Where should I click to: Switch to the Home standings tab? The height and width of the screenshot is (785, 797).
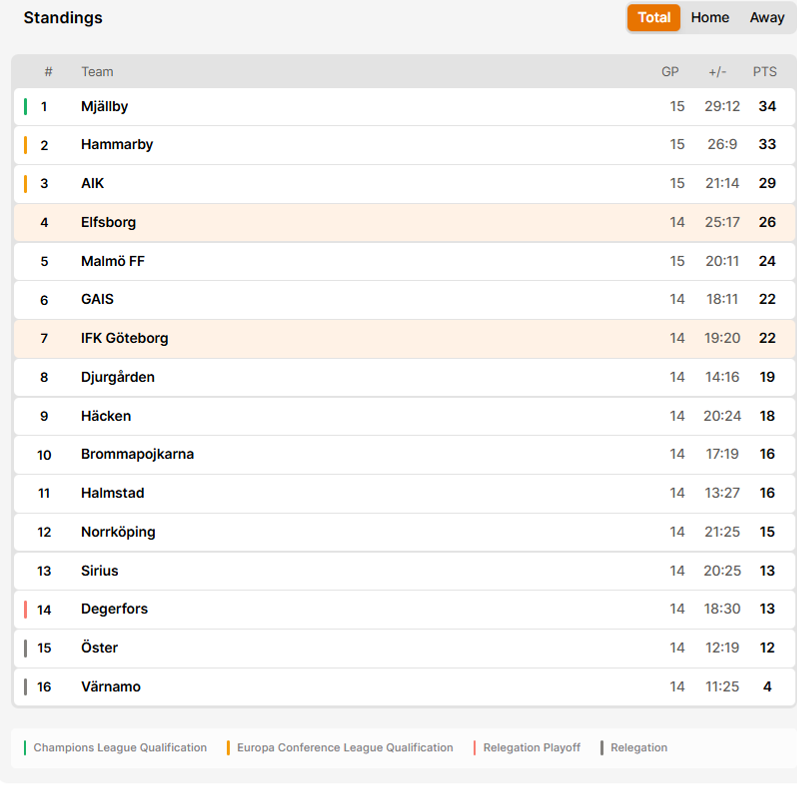[710, 18]
